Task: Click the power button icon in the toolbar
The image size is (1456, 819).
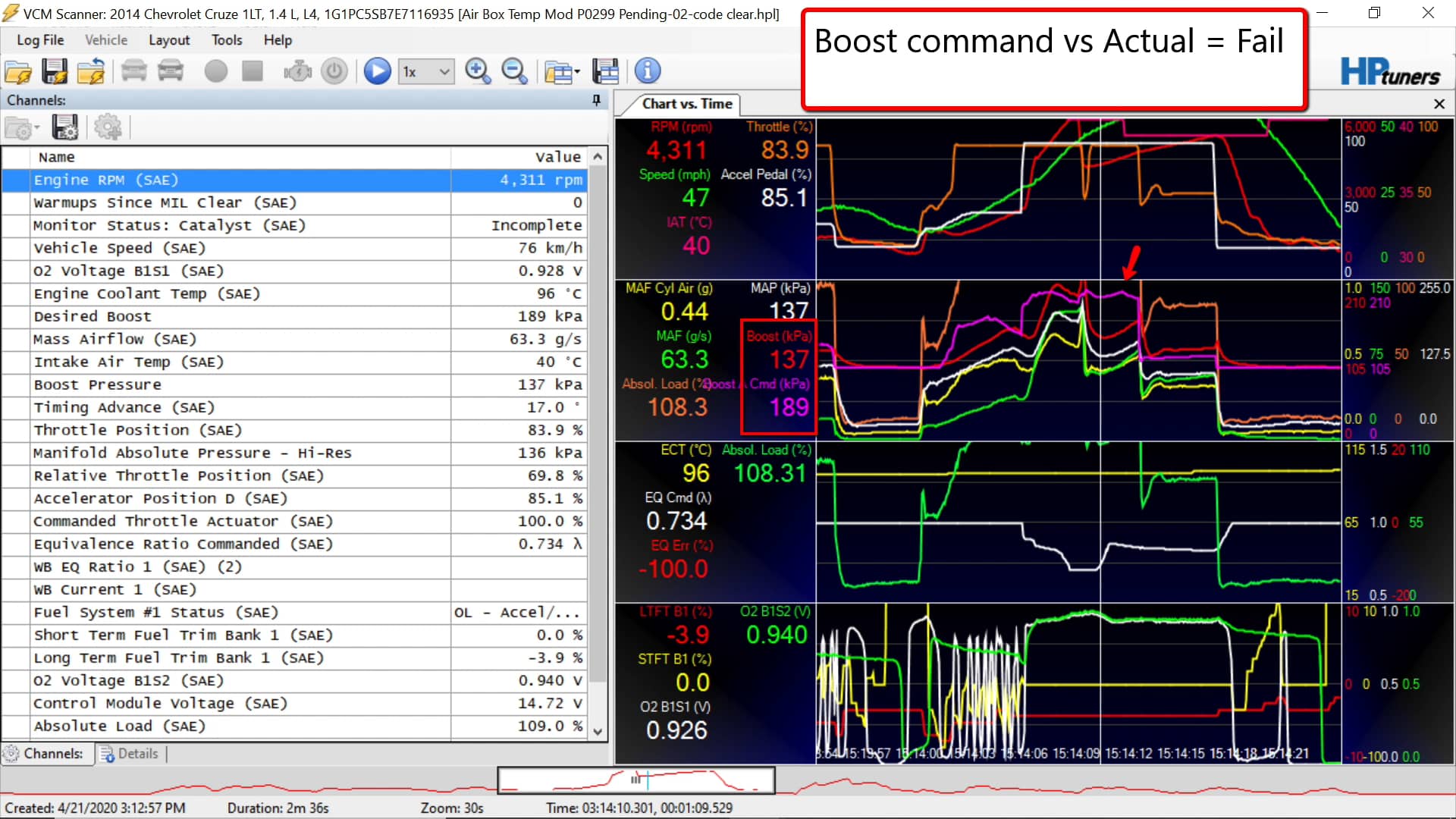Action: tap(334, 71)
